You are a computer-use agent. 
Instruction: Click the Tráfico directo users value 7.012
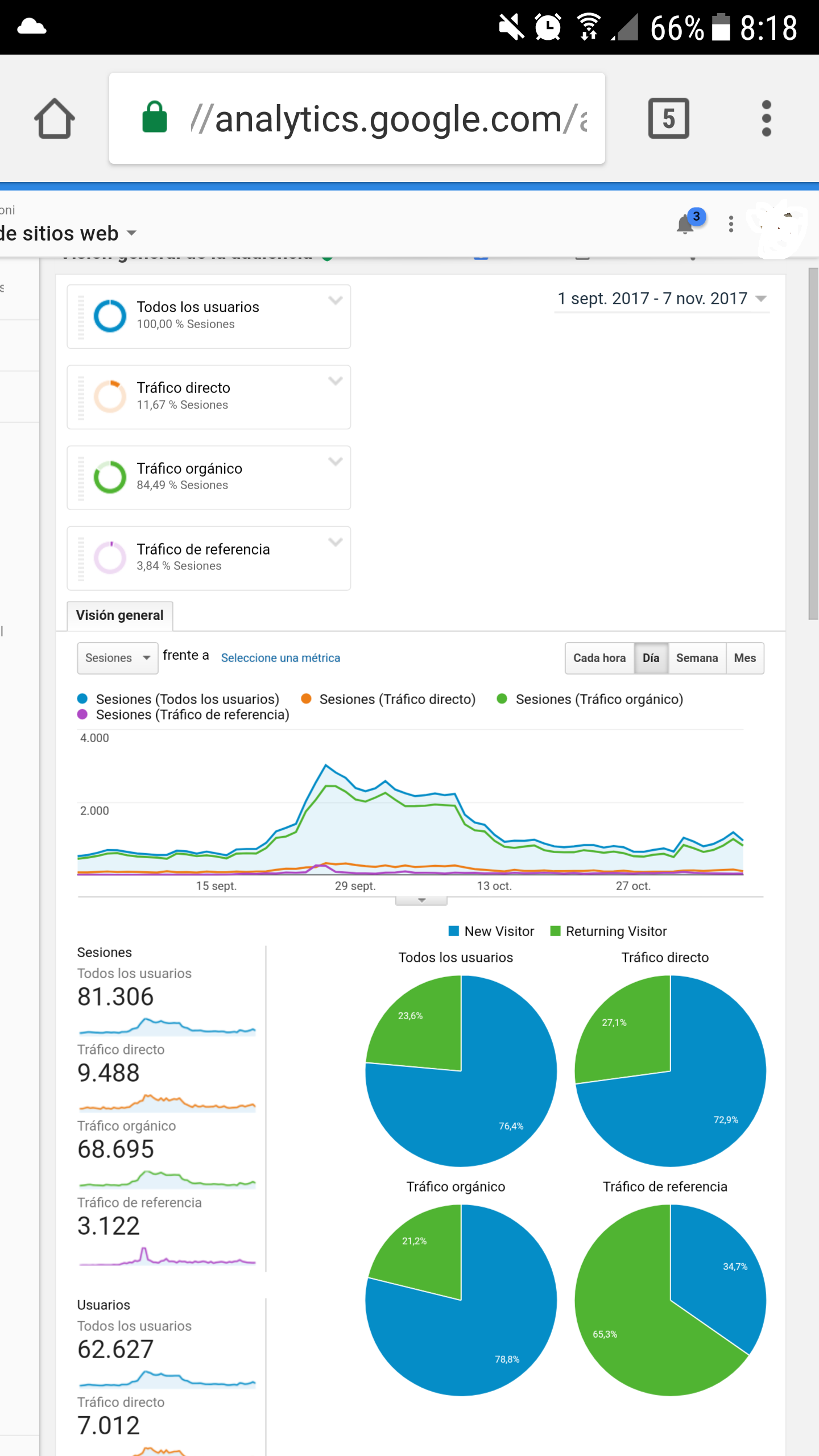point(109,1426)
